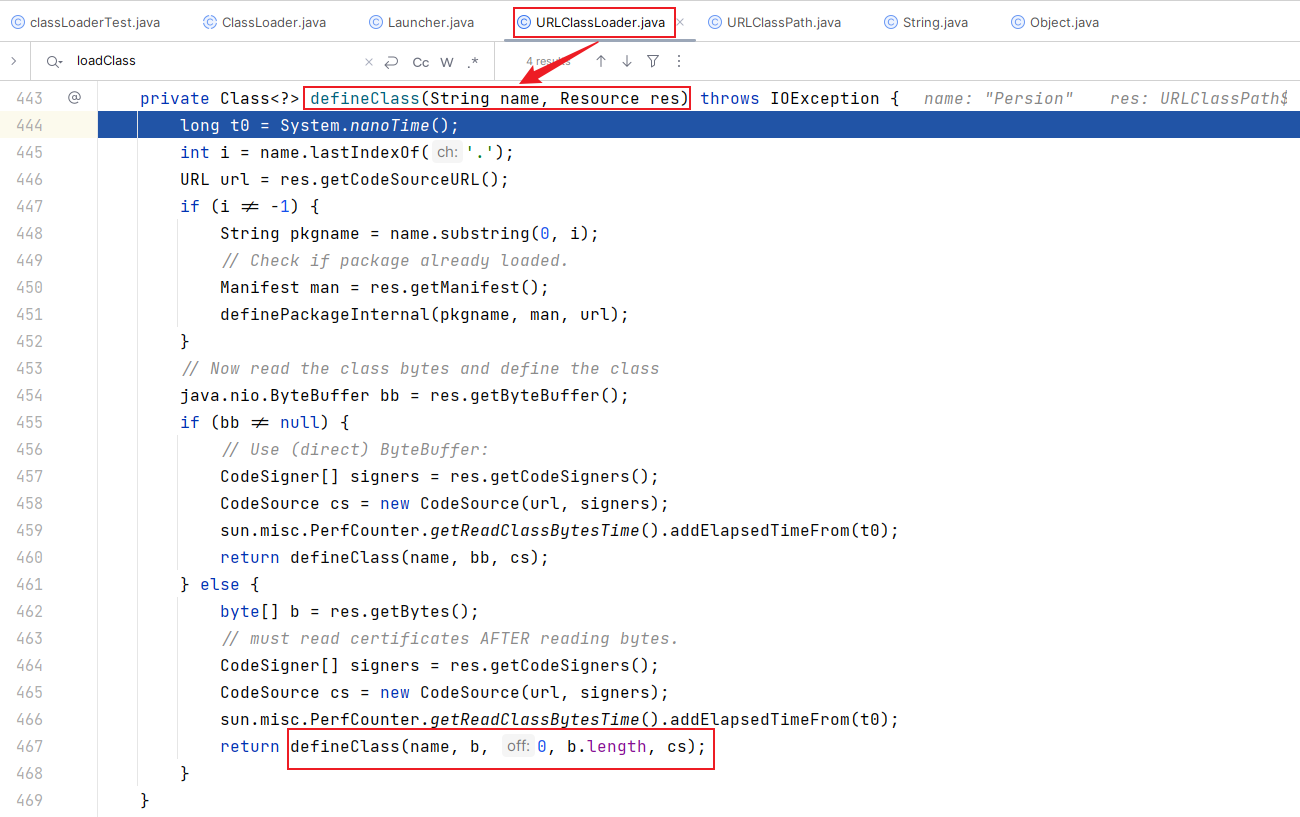The width and height of the screenshot is (1300, 817).
Task: Click 'defineClass(name, b, off: 0, b.length, cs);' call
Action: click(x=500, y=746)
